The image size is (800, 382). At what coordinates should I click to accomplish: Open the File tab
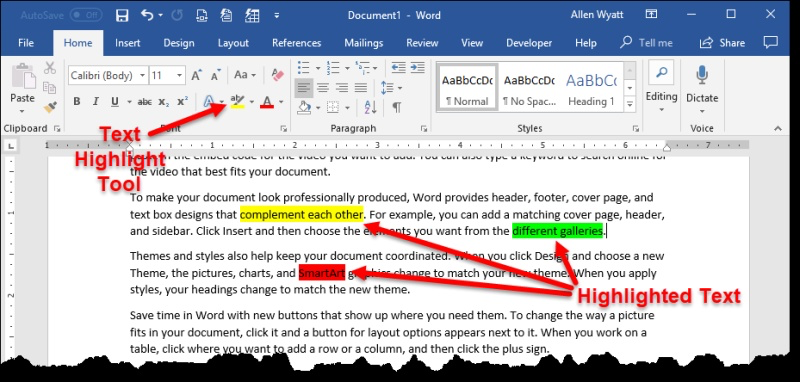26,43
